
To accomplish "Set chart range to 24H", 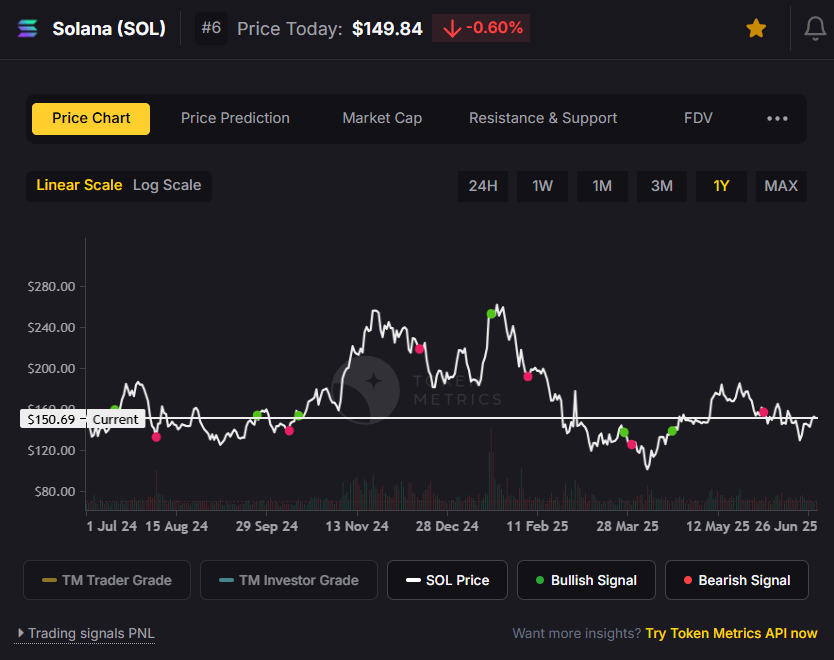I will 483,186.
